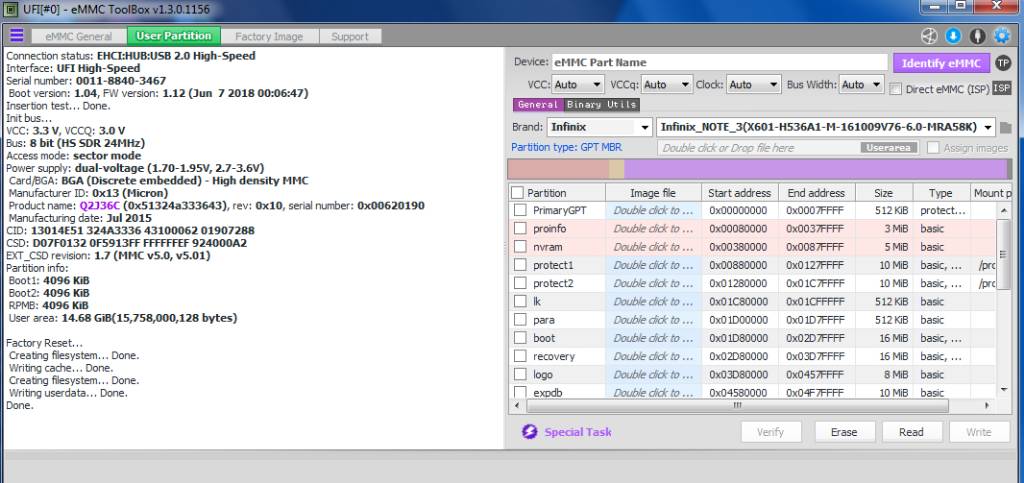Click the round TP test point icon

tap(1003, 63)
